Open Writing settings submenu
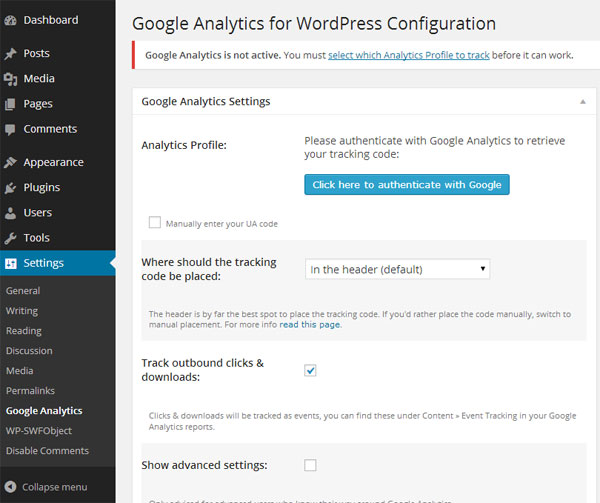The height and width of the screenshot is (503, 600). (22, 311)
